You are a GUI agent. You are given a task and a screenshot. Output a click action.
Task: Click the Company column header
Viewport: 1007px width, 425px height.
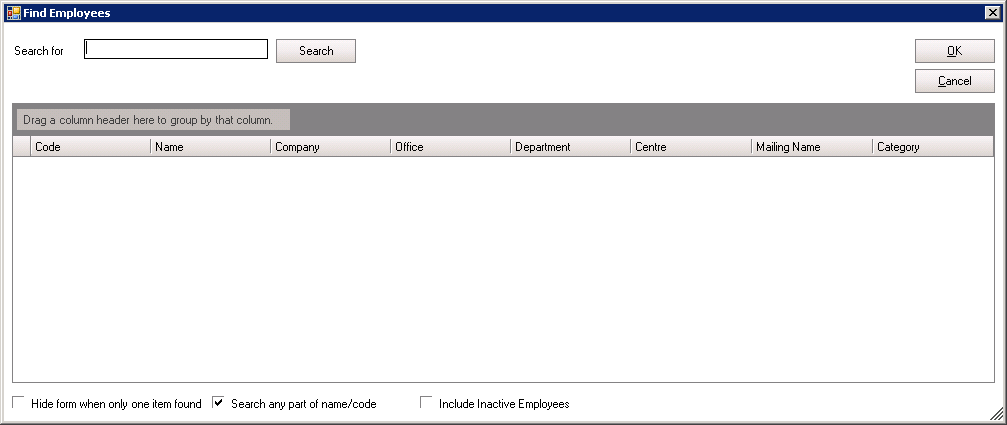(330, 147)
